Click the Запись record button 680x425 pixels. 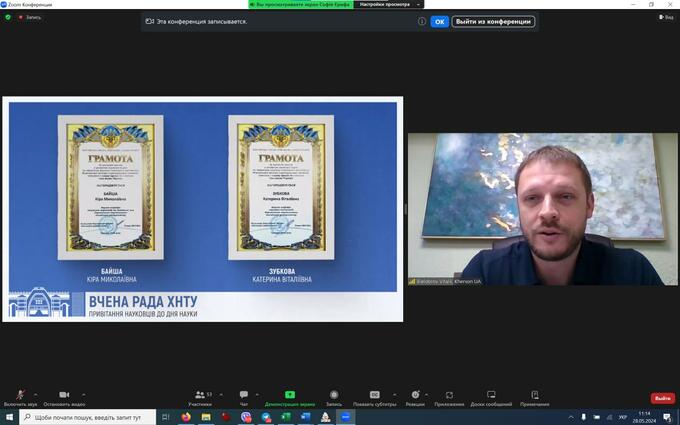pyautogui.click(x=334, y=398)
